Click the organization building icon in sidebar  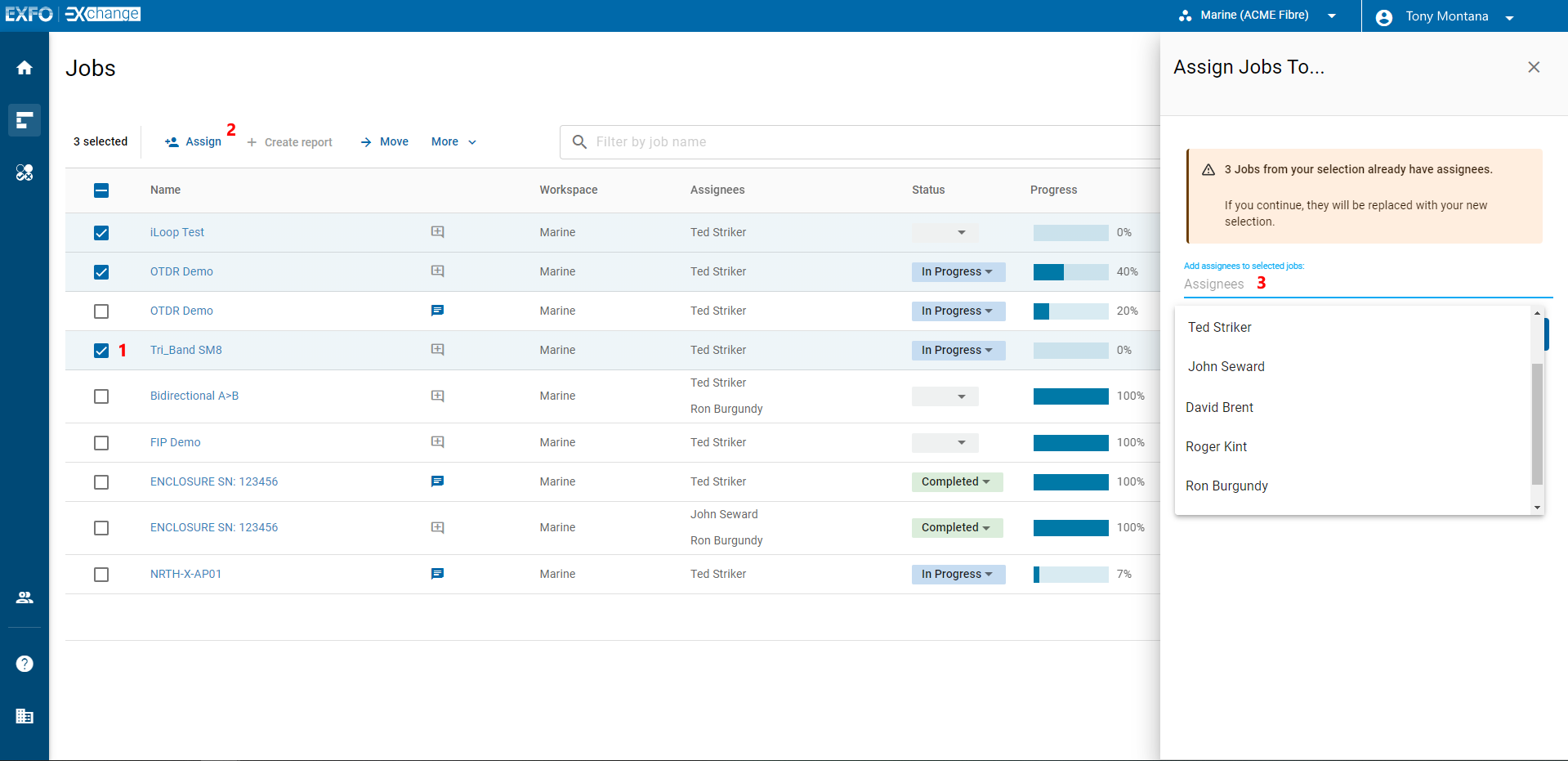pyautogui.click(x=24, y=716)
